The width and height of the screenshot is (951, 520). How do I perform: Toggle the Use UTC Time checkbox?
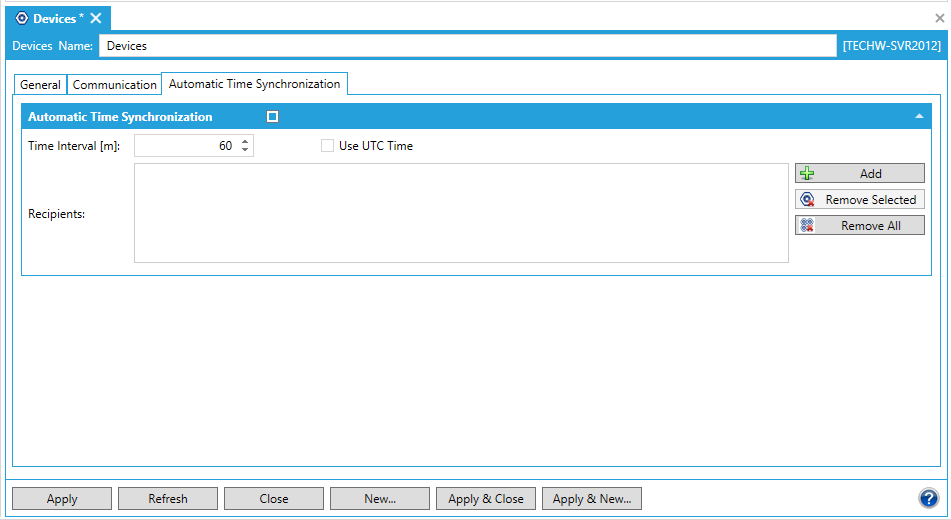coord(327,146)
